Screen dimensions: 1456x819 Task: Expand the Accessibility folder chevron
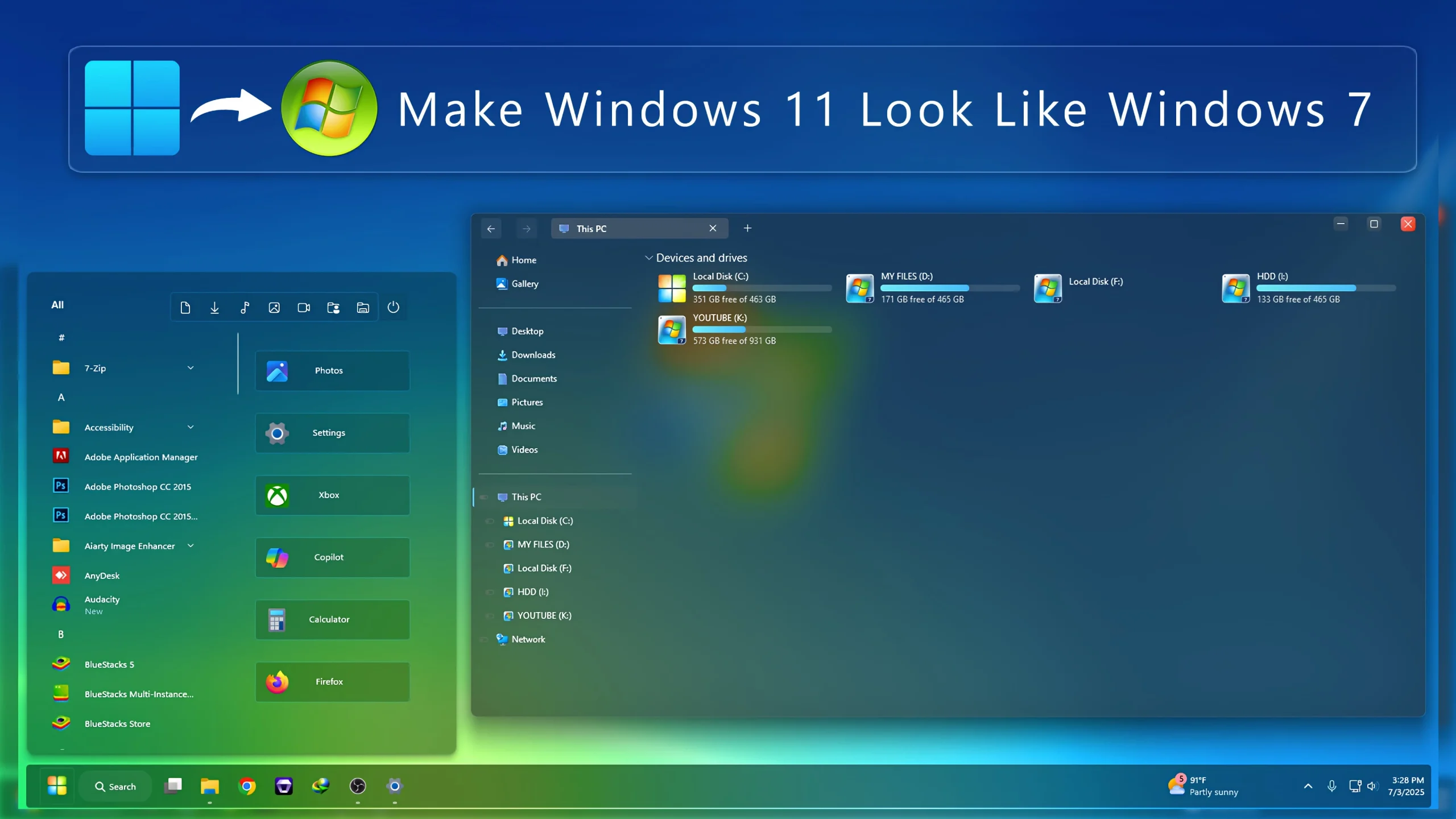click(191, 427)
